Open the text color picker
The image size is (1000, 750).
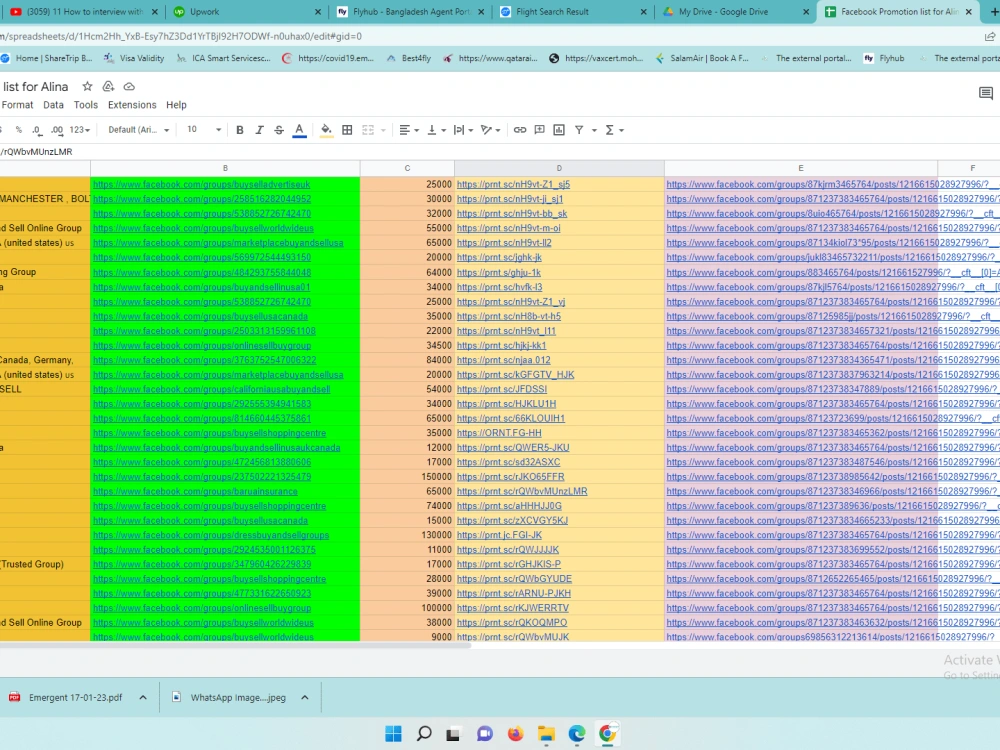click(299, 129)
